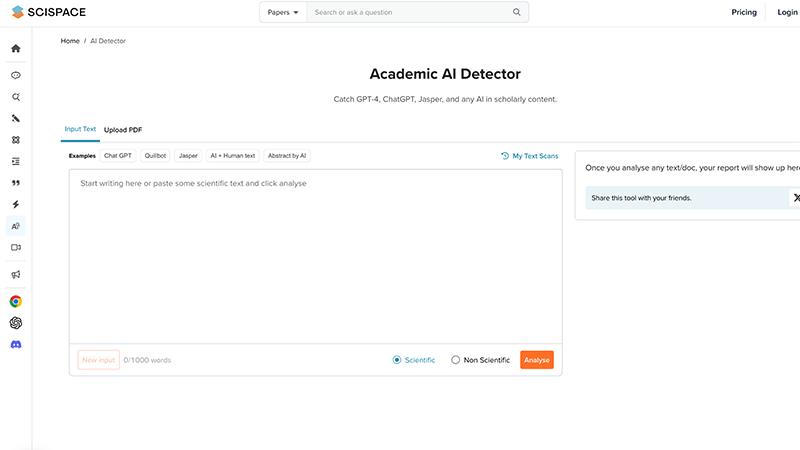Open the lightning bolt icon in sidebar
800x450 pixels.
(x=16, y=205)
